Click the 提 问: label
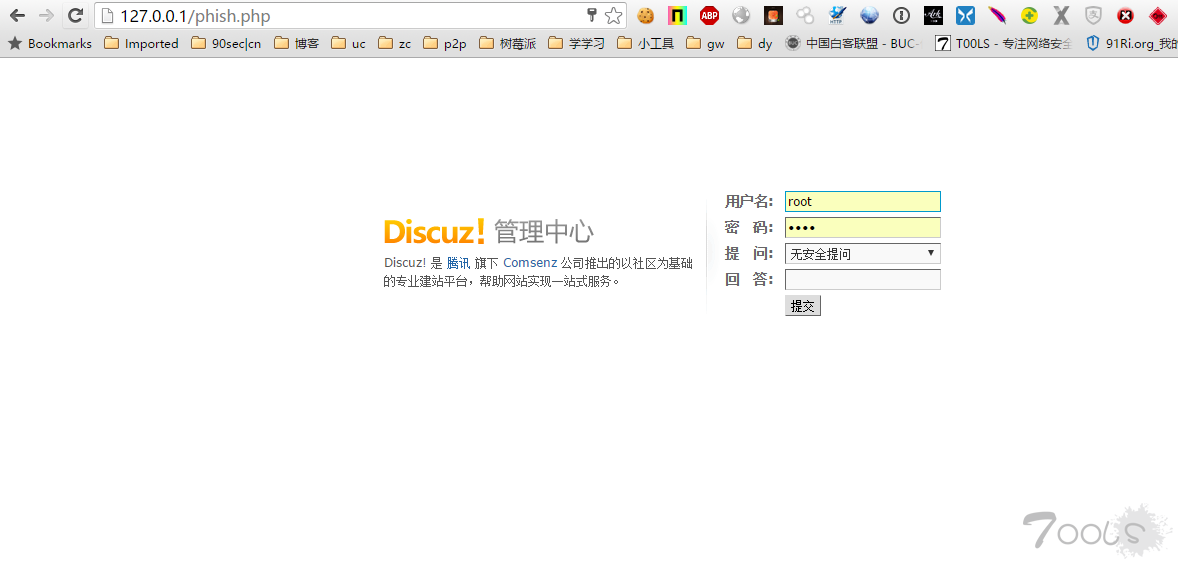 (x=748, y=253)
